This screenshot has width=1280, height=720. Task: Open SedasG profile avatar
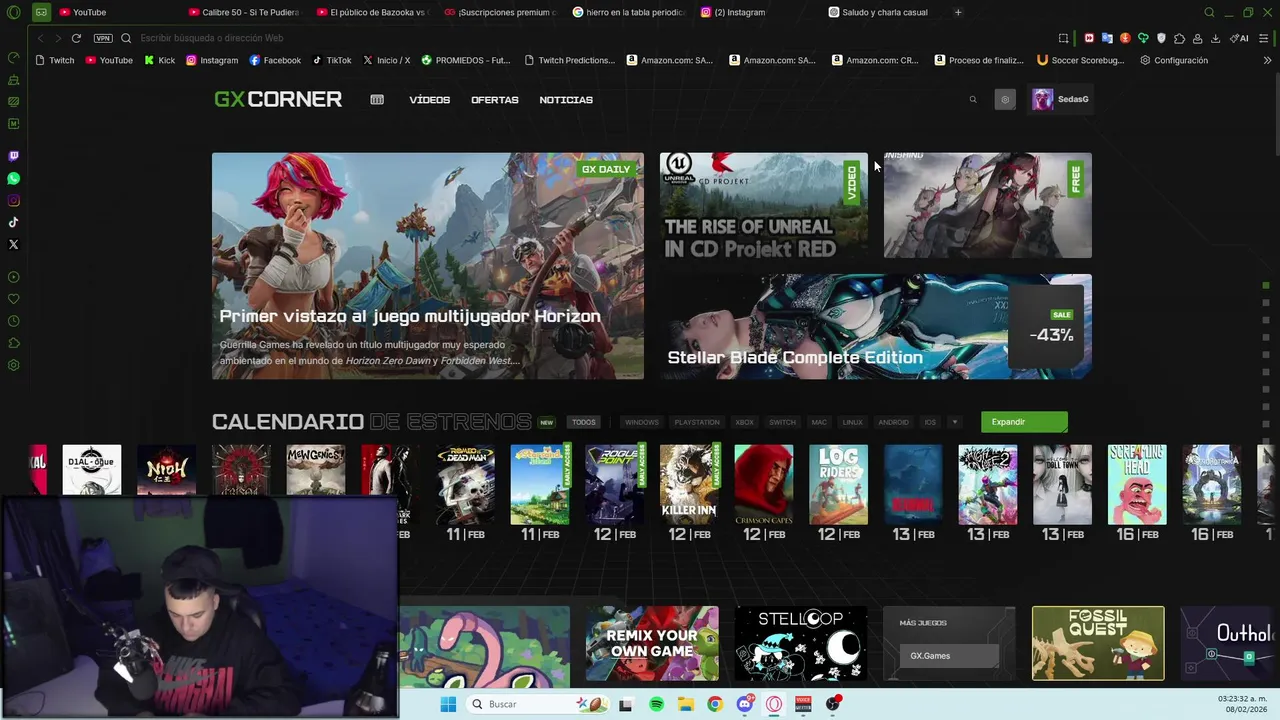pos(1042,99)
